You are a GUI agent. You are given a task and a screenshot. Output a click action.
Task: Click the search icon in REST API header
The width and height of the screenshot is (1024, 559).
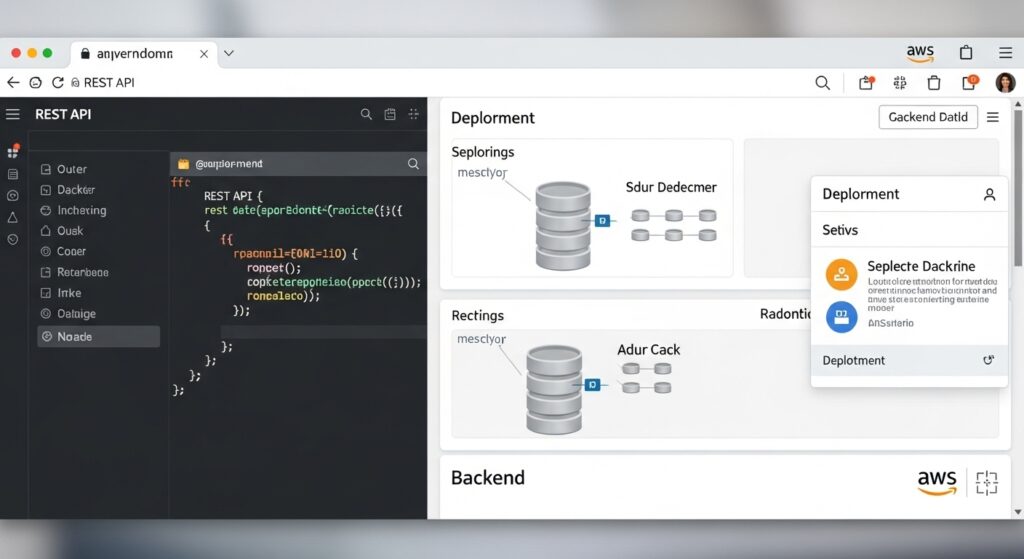(x=366, y=115)
